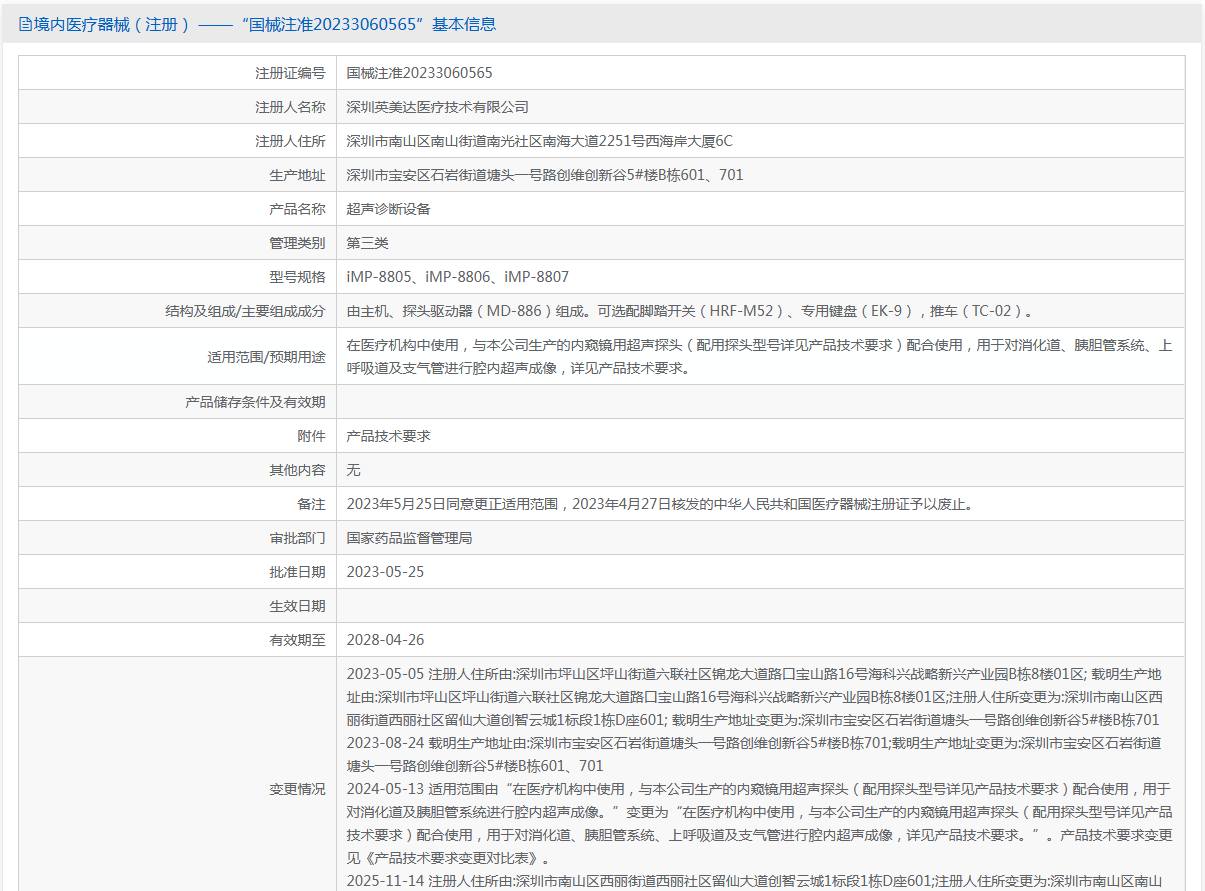This screenshot has width=1205, height=891.
Task: Select the category value 第三类
Action: click(367, 243)
